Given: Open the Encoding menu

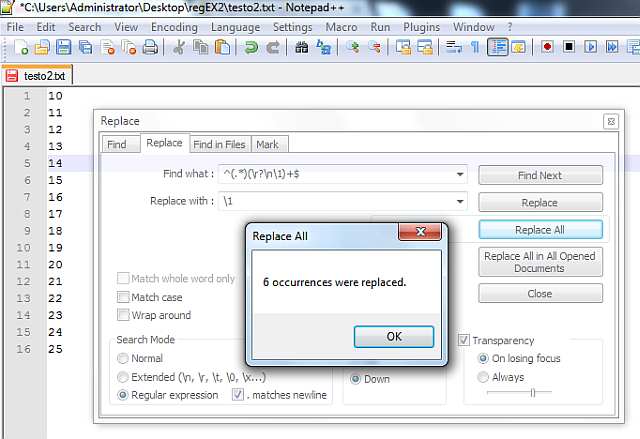Looking at the screenshot, I should (x=174, y=27).
